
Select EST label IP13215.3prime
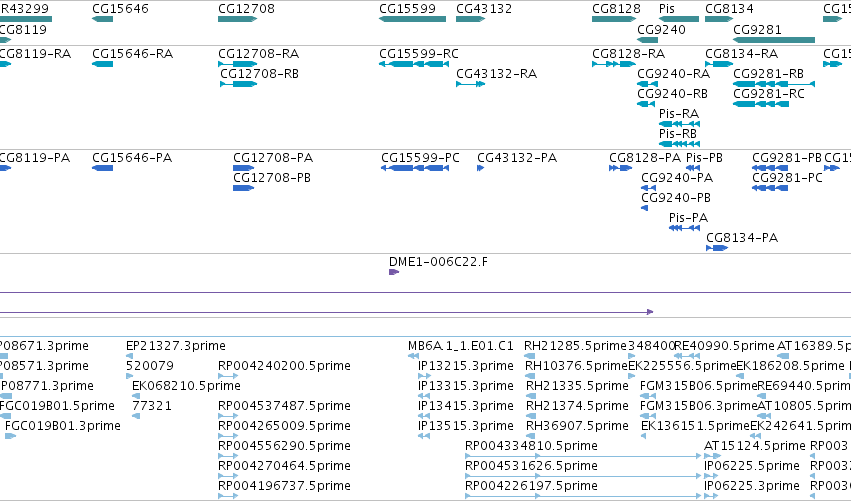(x=466, y=366)
